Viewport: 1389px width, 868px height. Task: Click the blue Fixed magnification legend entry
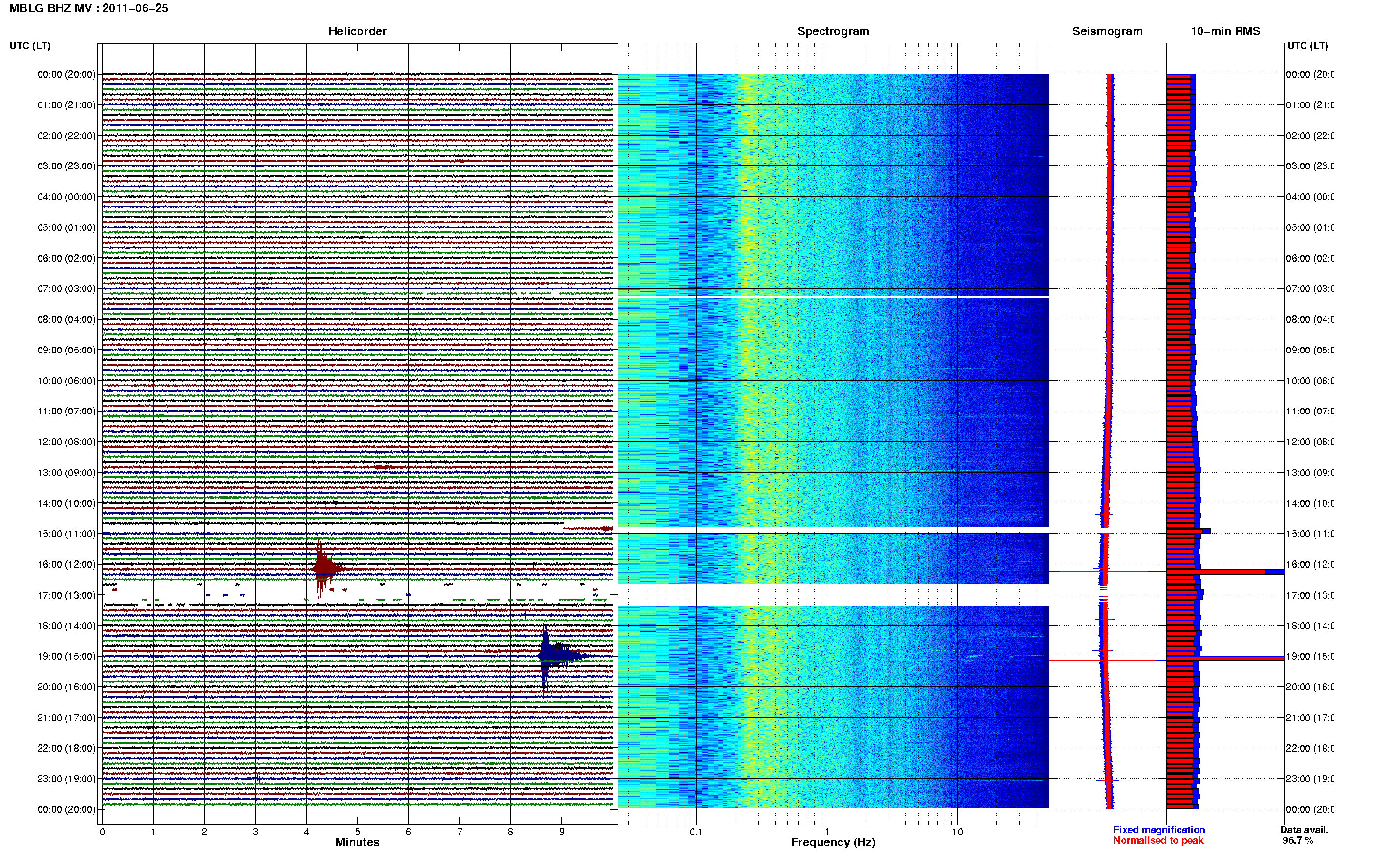tap(1159, 830)
